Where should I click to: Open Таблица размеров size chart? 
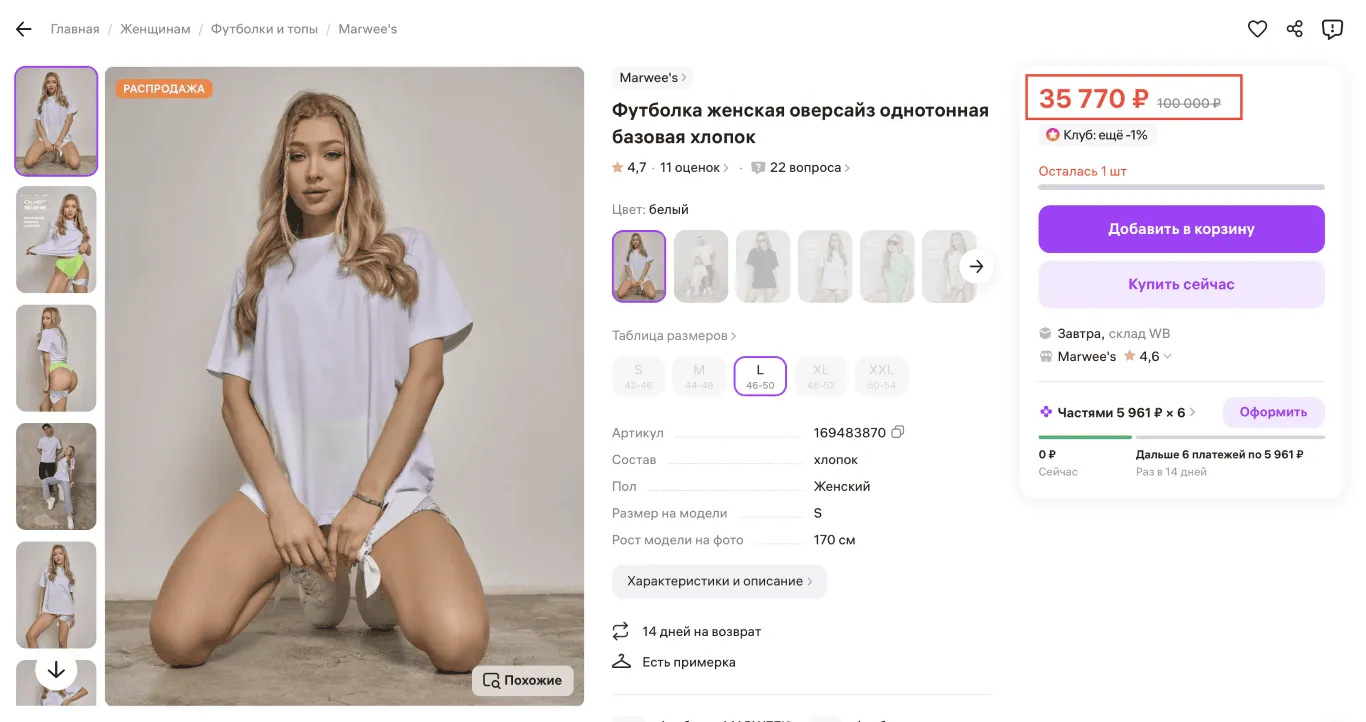(x=674, y=336)
